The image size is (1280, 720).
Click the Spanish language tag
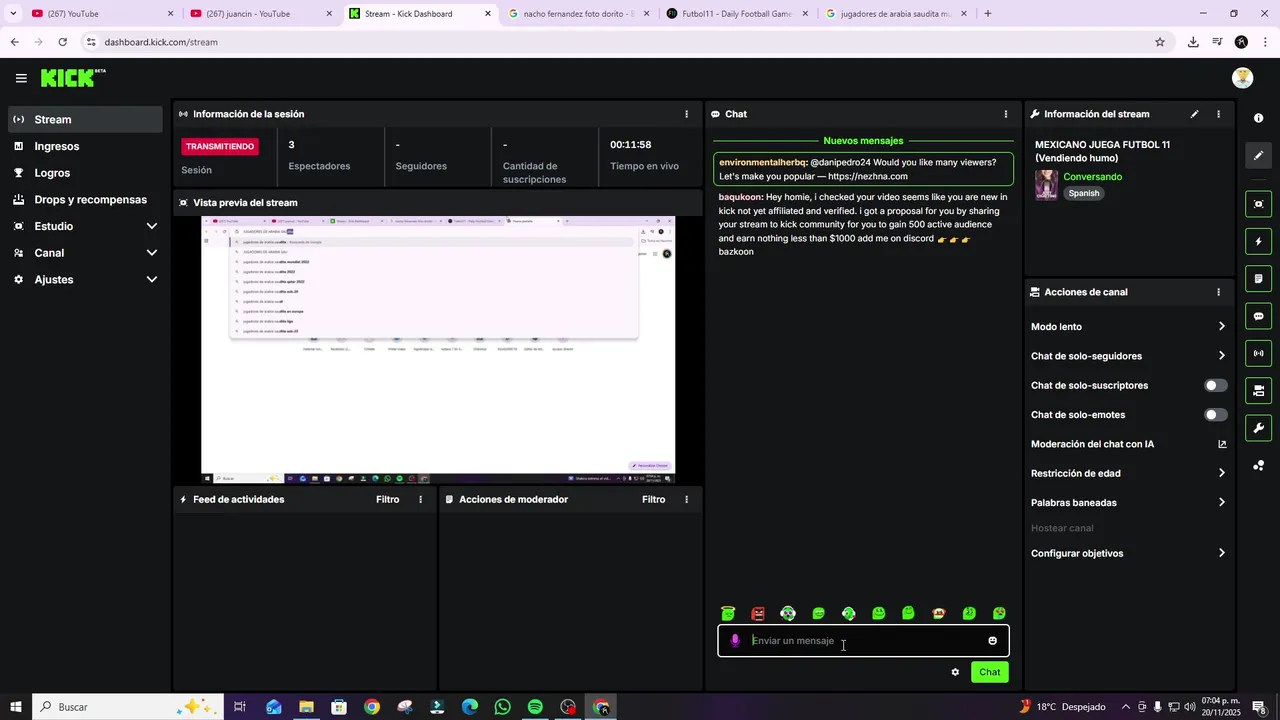pos(1083,193)
